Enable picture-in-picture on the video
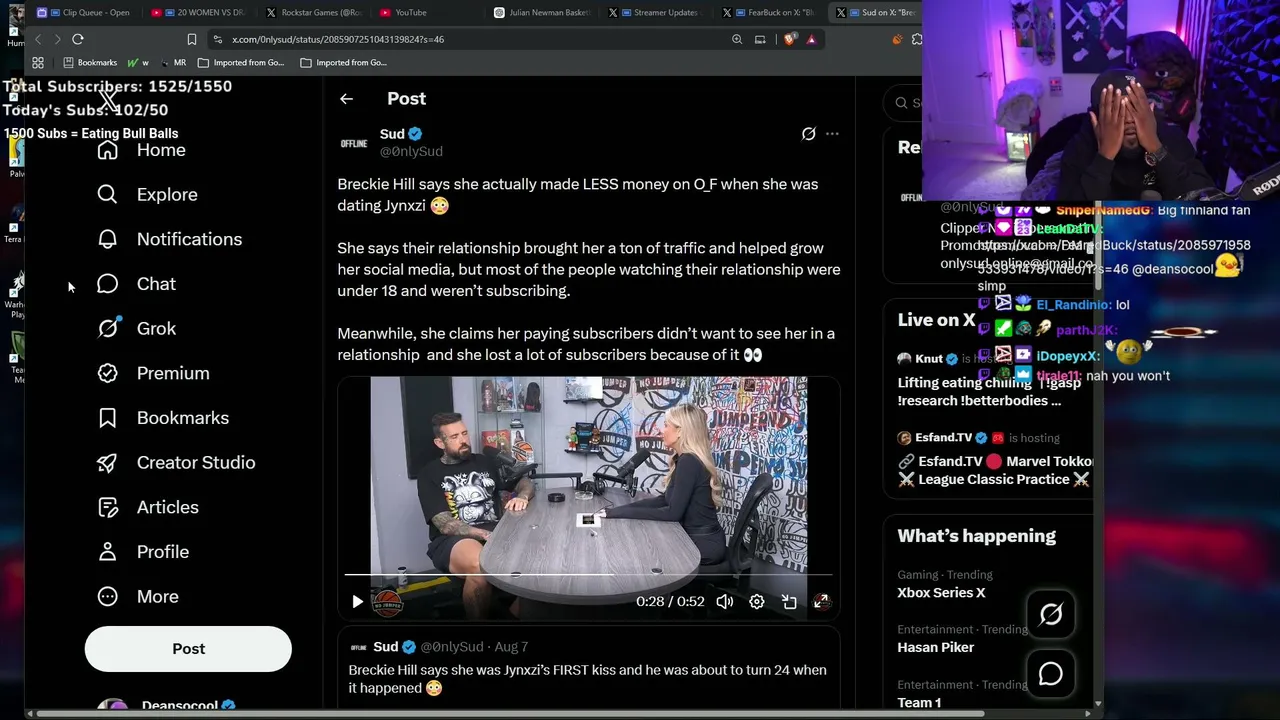This screenshot has height=720, width=1280. click(x=789, y=601)
